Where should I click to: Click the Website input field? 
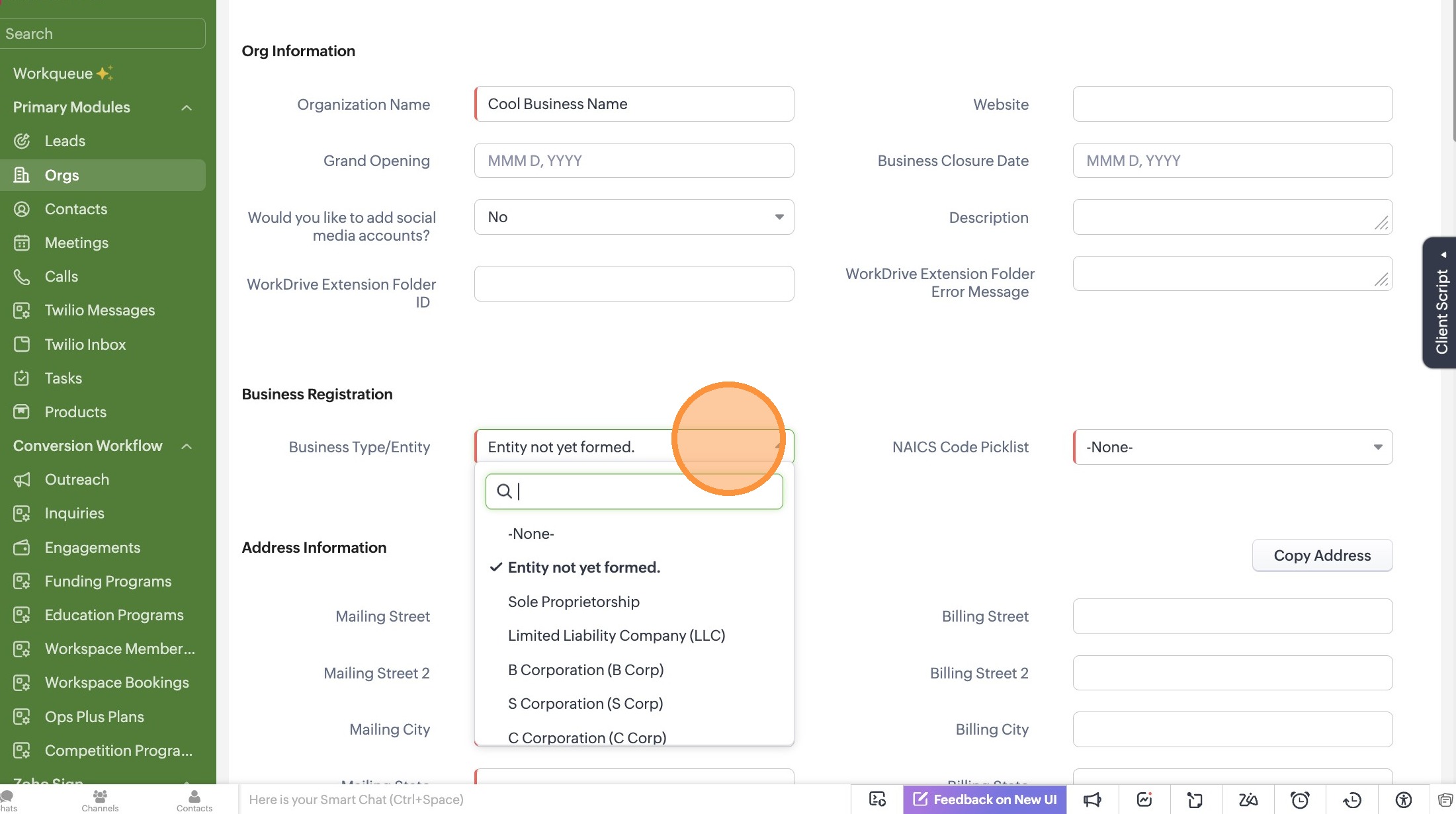pyautogui.click(x=1232, y=104)
